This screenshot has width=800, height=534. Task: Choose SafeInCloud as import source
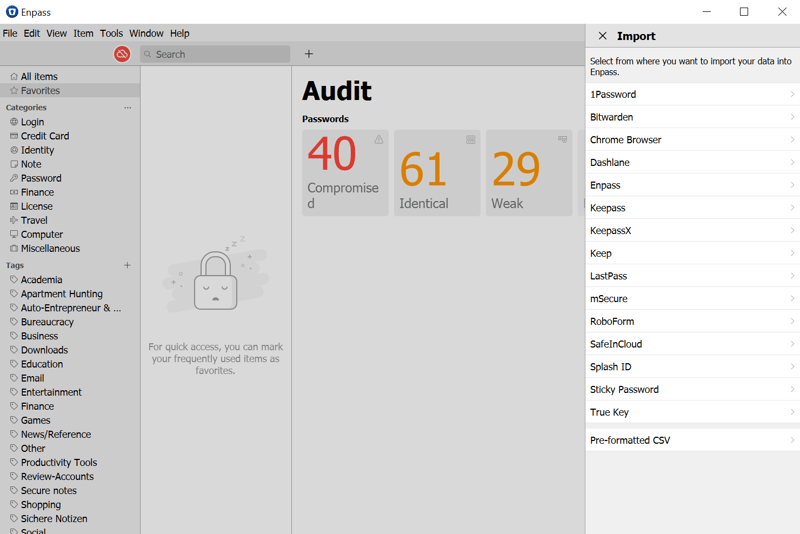(693, 344)
